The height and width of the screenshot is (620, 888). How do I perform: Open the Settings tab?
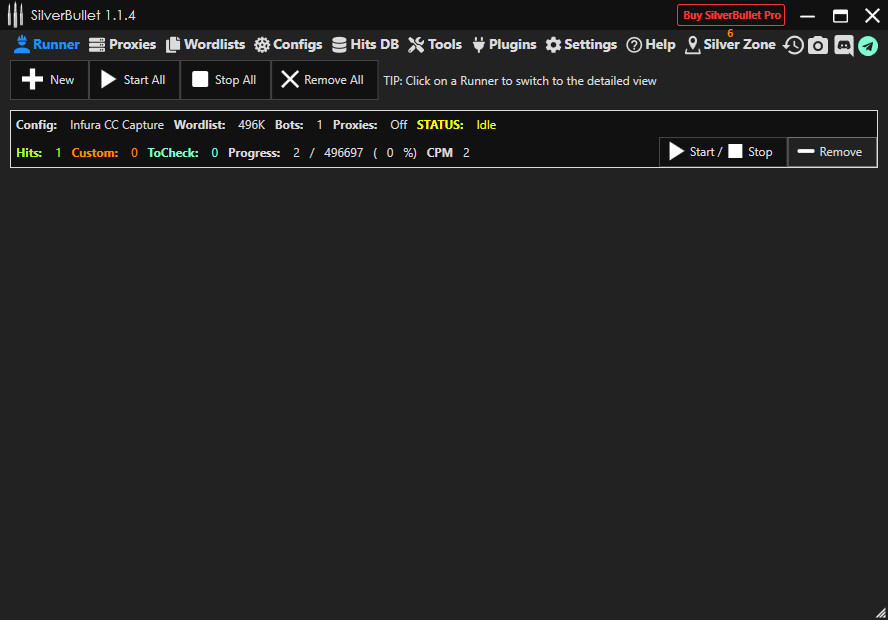pyautogui.click(x=581, y=45)
